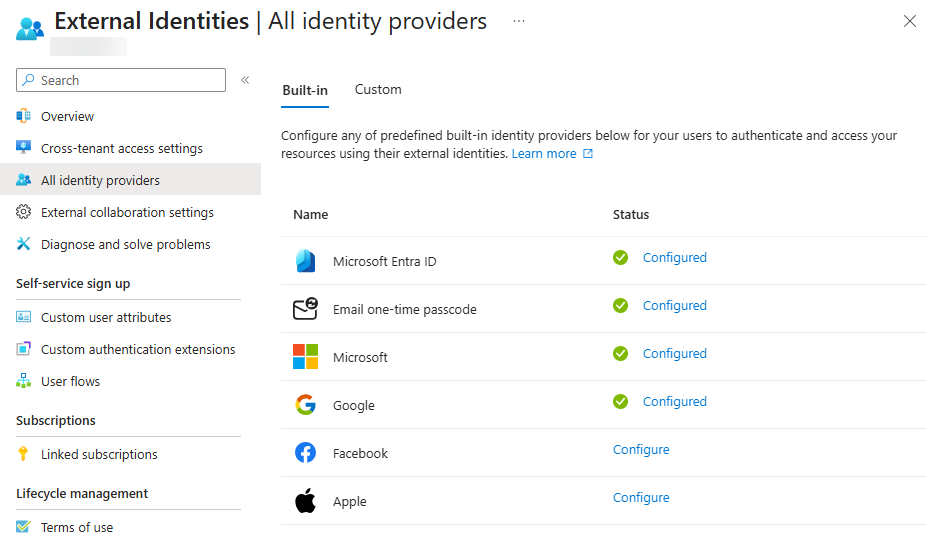Switch to the Custom tab

[x=378, y=89]
